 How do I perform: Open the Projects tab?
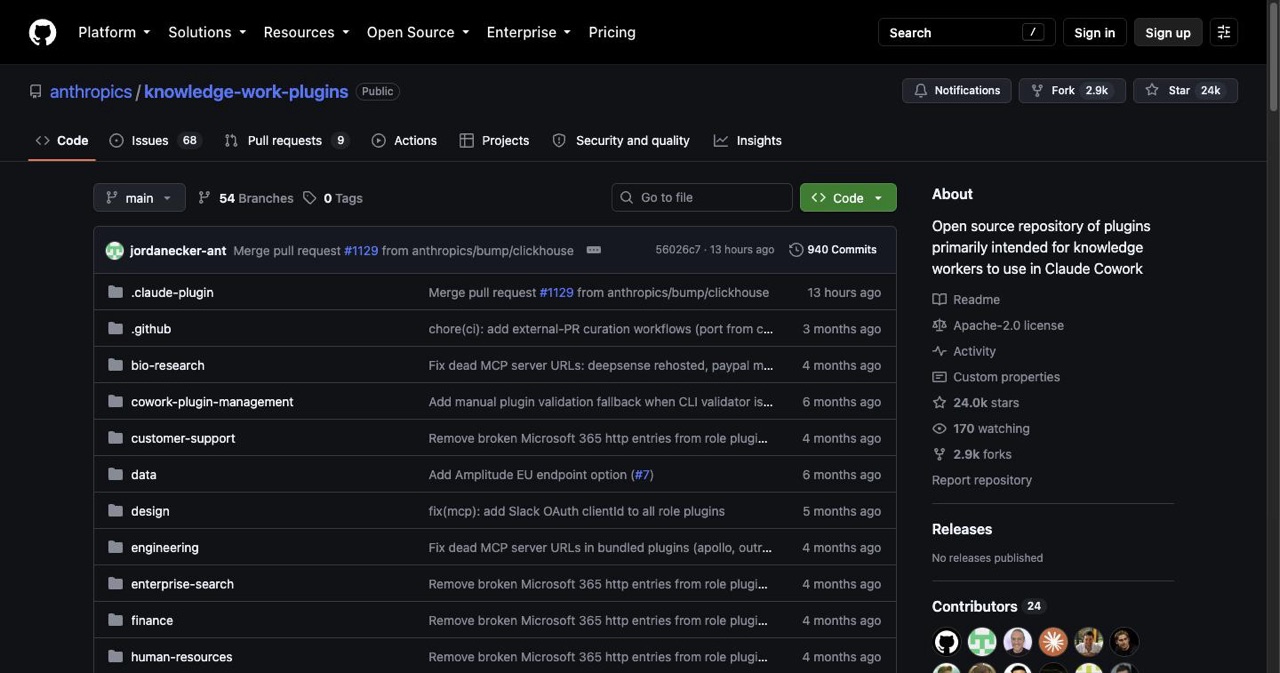click(x=494, y=140)
